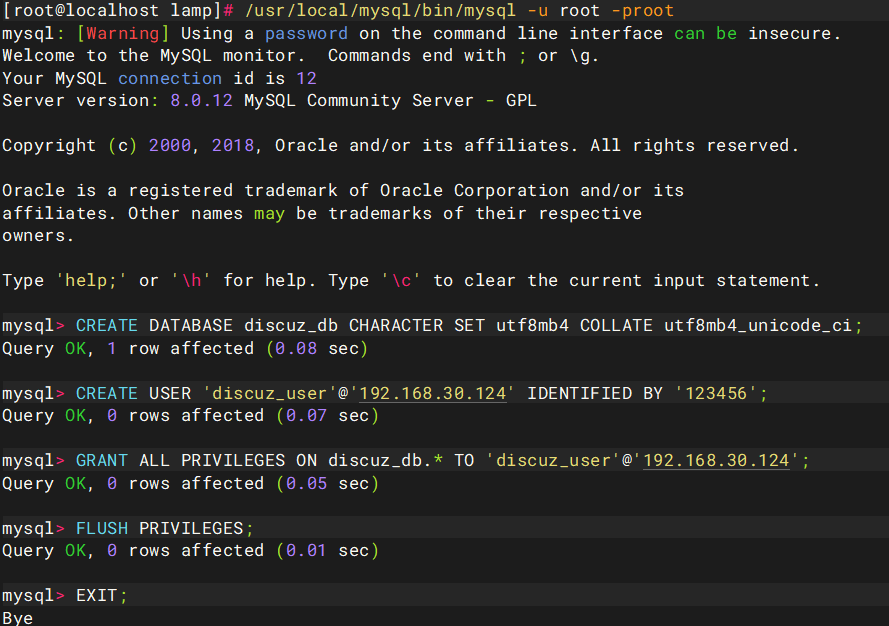This screenshot has width=889, height=626.
Task: Click the word 'password' in warning line
Action: pos(306,33)
